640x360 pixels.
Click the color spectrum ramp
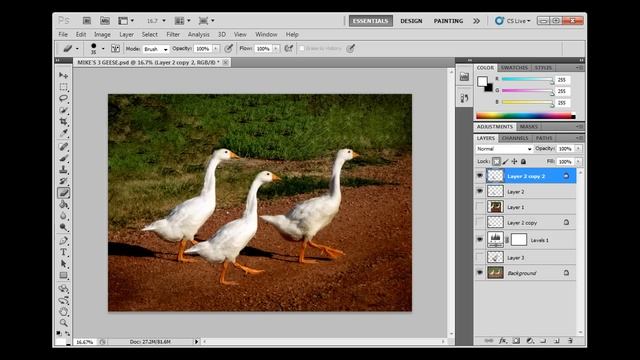[x=526, y=116]
